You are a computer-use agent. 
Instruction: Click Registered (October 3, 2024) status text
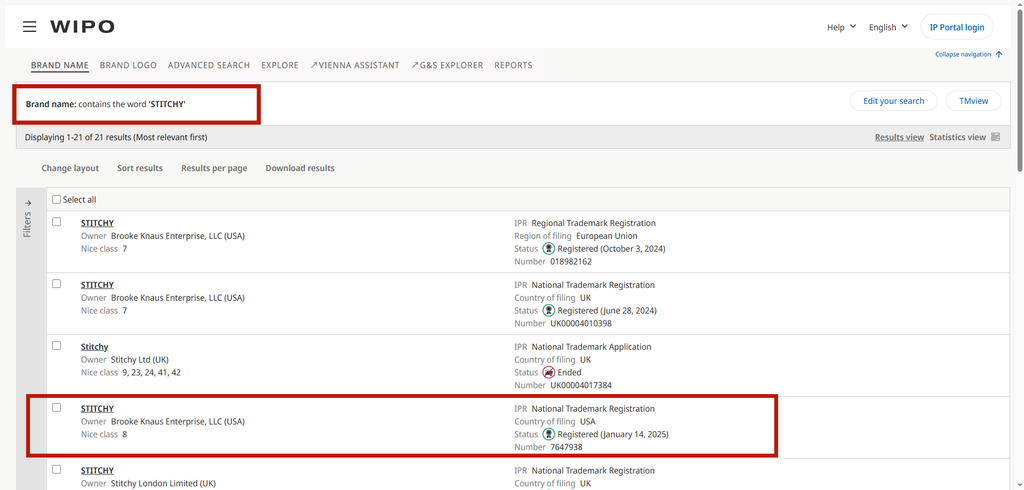coord(611,248)
